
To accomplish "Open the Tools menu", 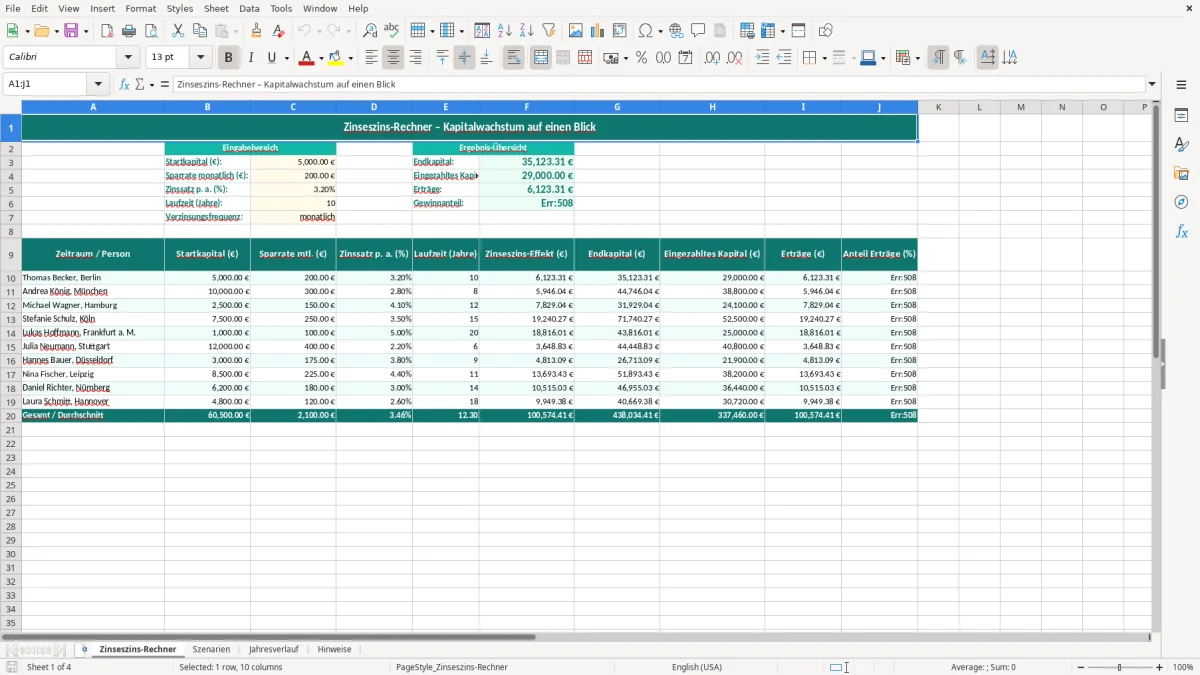I will [281, 8].
